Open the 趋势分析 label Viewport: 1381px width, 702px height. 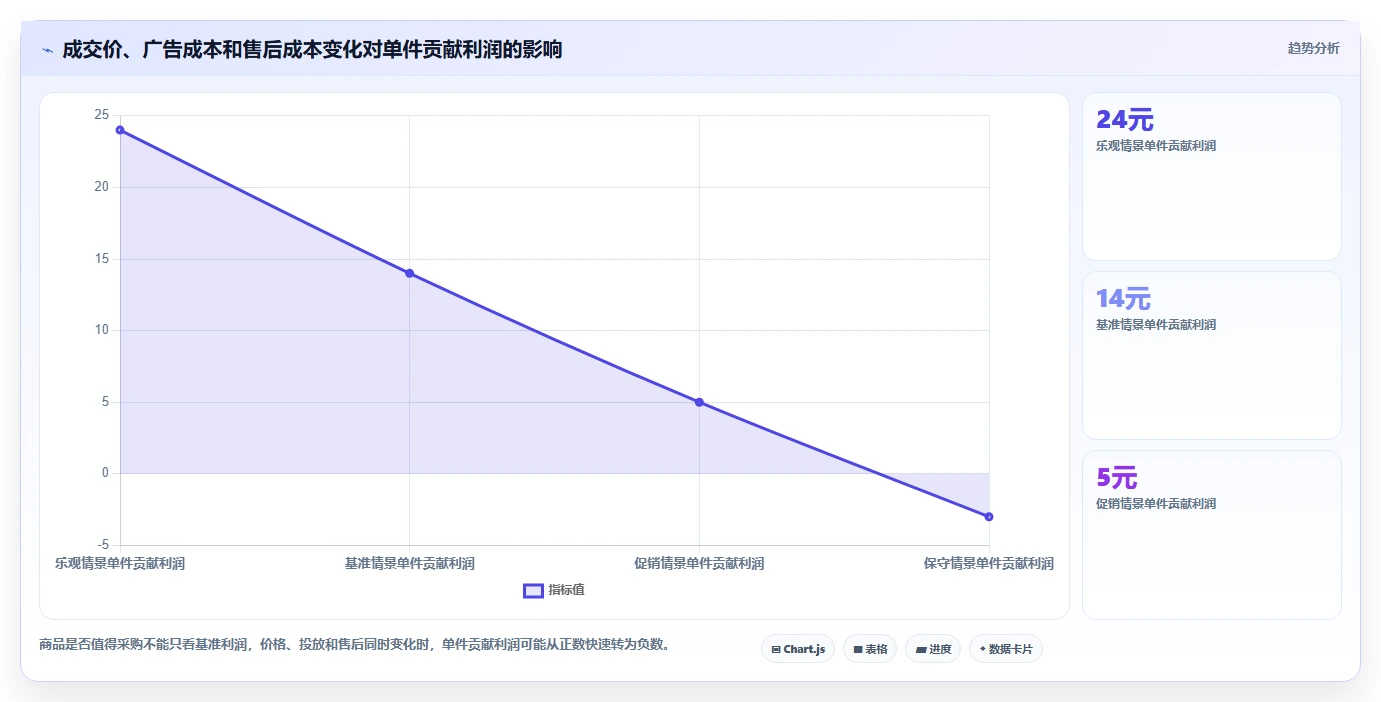(x=1313, y=48)
